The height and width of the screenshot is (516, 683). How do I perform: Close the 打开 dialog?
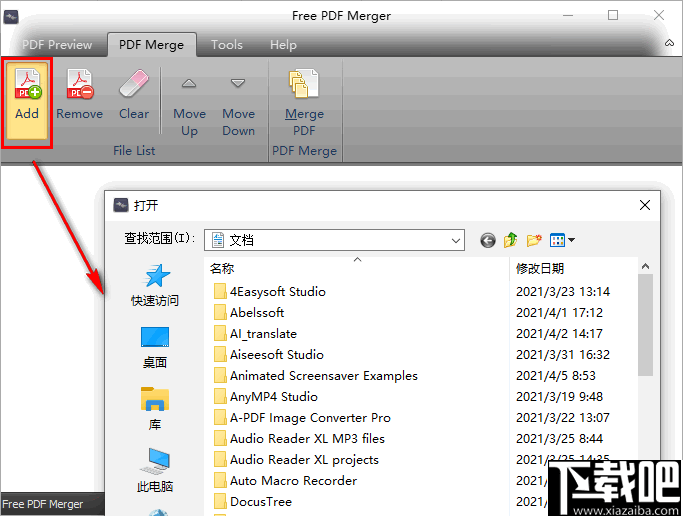tap(645, 205)
